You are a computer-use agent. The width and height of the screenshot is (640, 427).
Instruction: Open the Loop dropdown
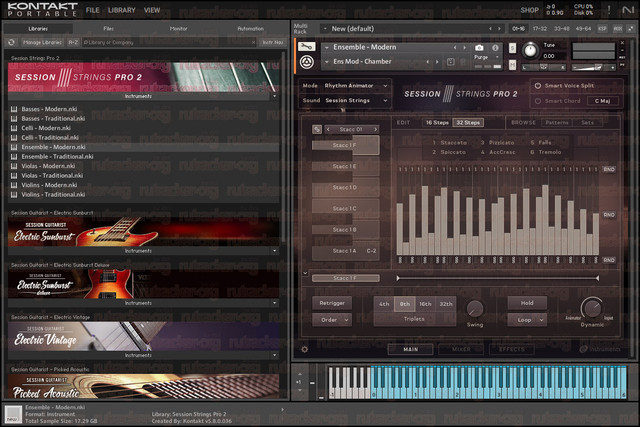pyautogui.click(x=527, y=320)
